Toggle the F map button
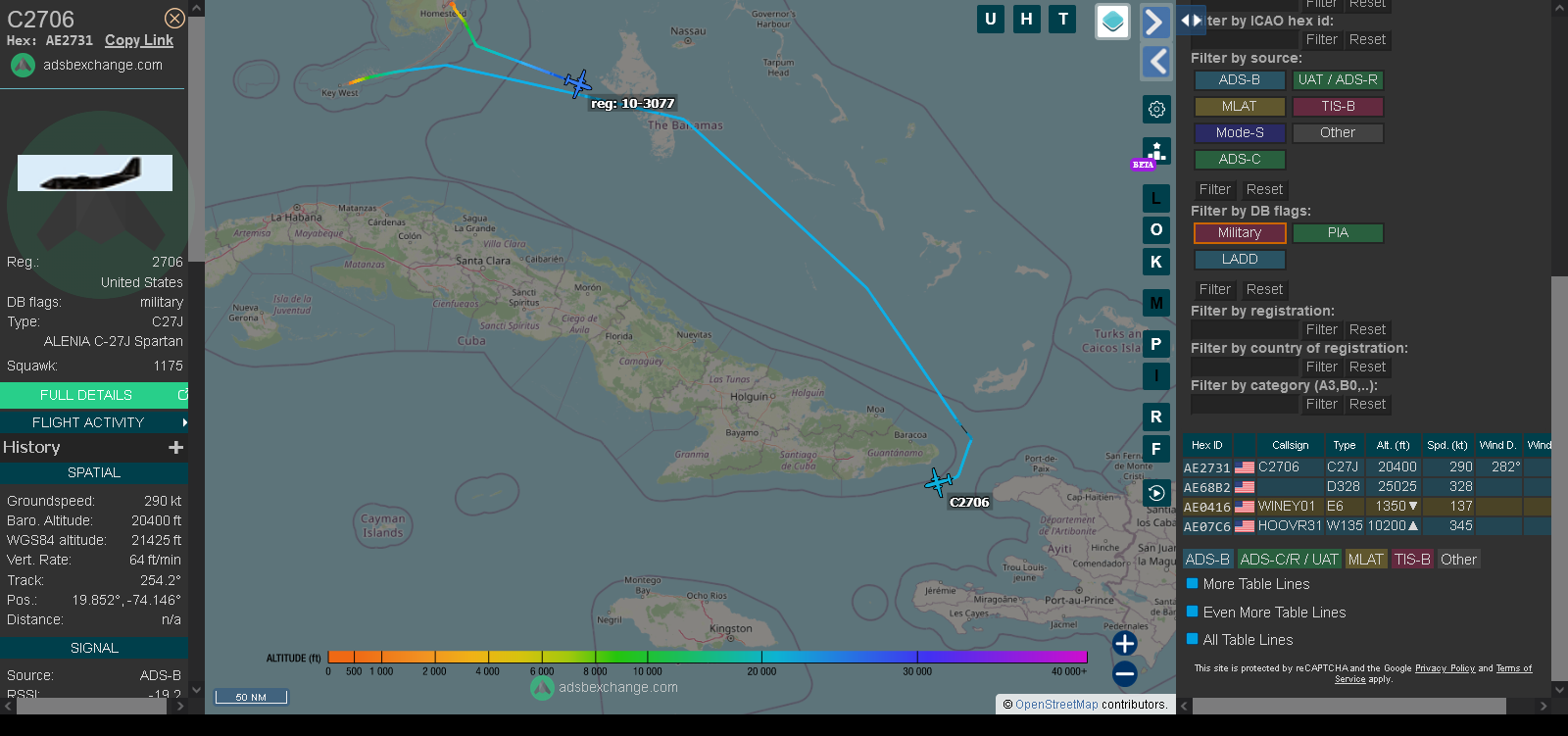This screenshot has height=736, width=1568. pos(1156,449)
